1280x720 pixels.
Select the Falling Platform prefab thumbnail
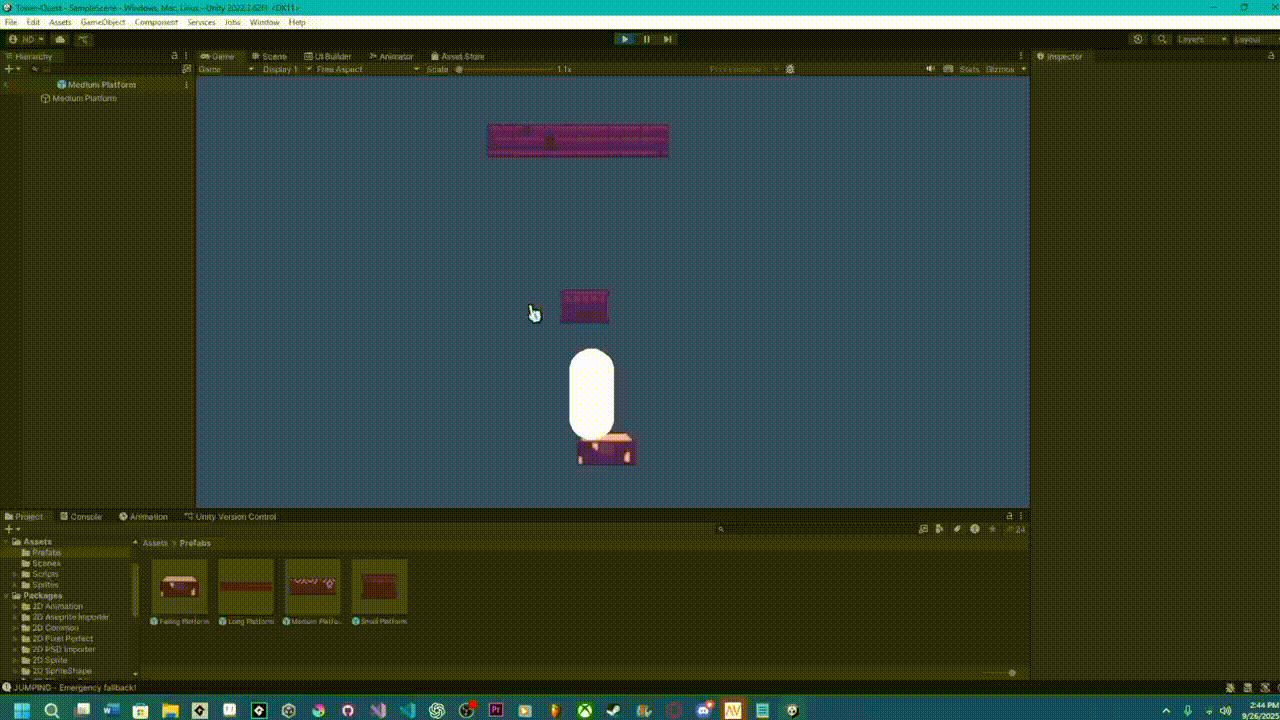(x=179, y=586)
